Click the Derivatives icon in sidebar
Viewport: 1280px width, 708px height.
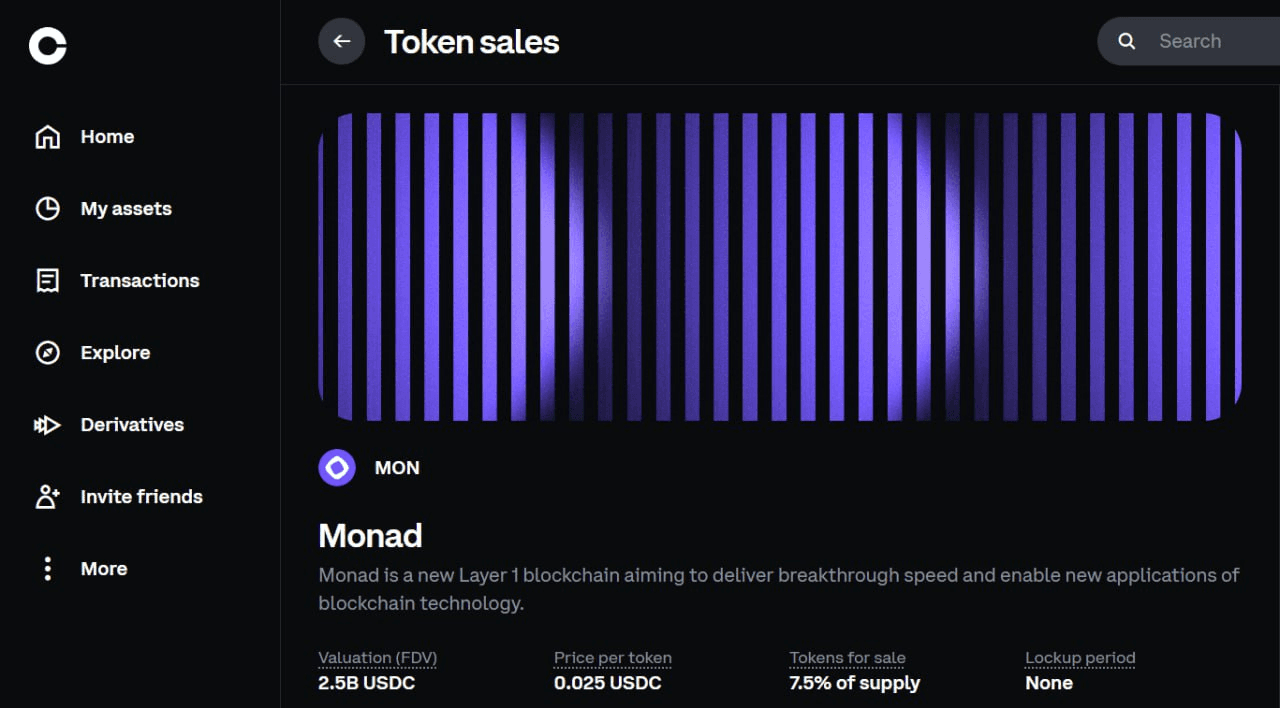pos(47,425)
